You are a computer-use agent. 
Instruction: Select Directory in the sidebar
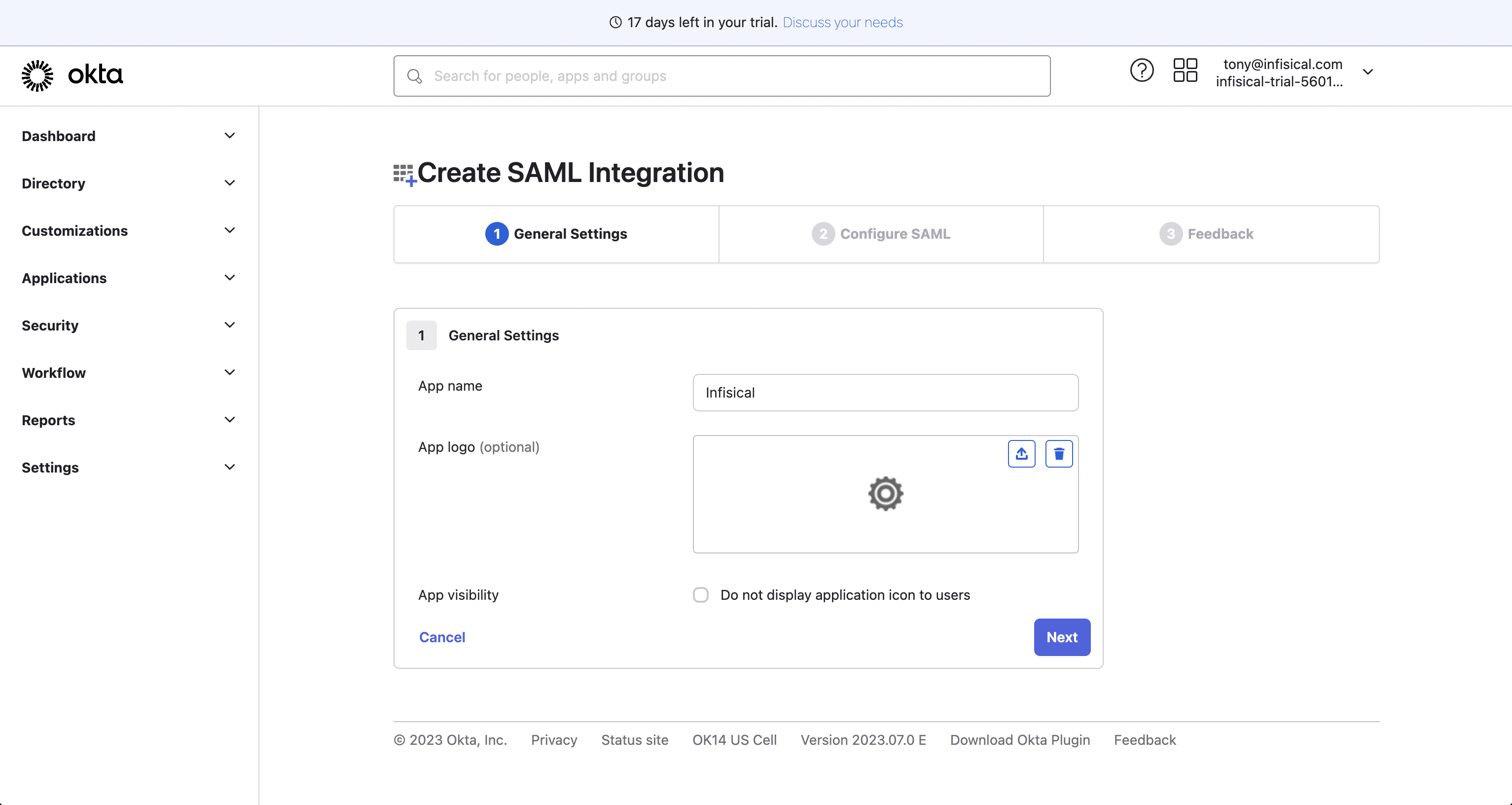point(53,184)
